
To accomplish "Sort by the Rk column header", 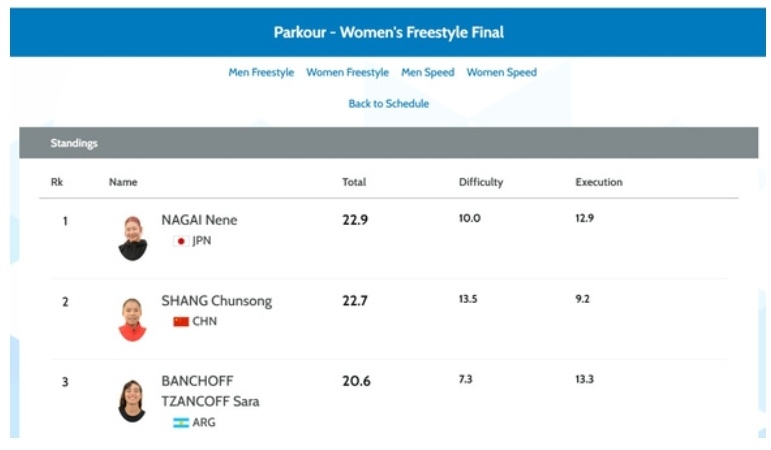I will tap(57, 182).
